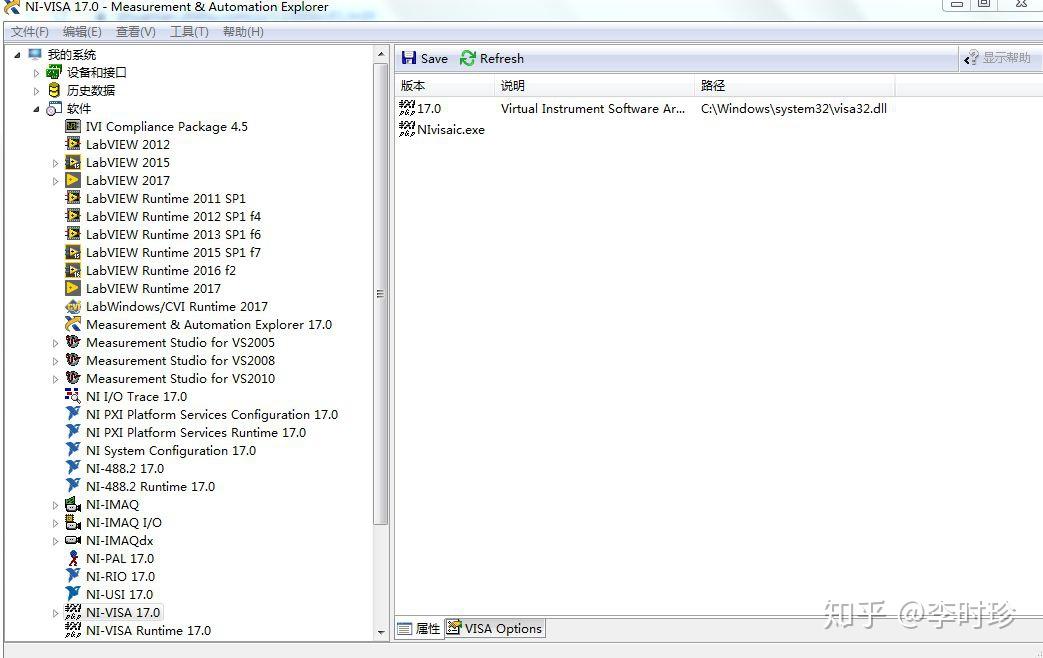Select the 17.0 version row

point(642,108)
